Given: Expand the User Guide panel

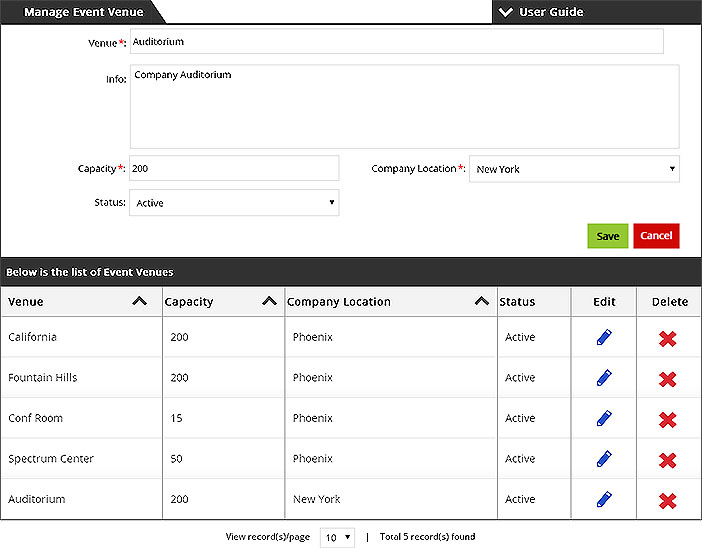Looking at the screenshot, I should (541, 12).
